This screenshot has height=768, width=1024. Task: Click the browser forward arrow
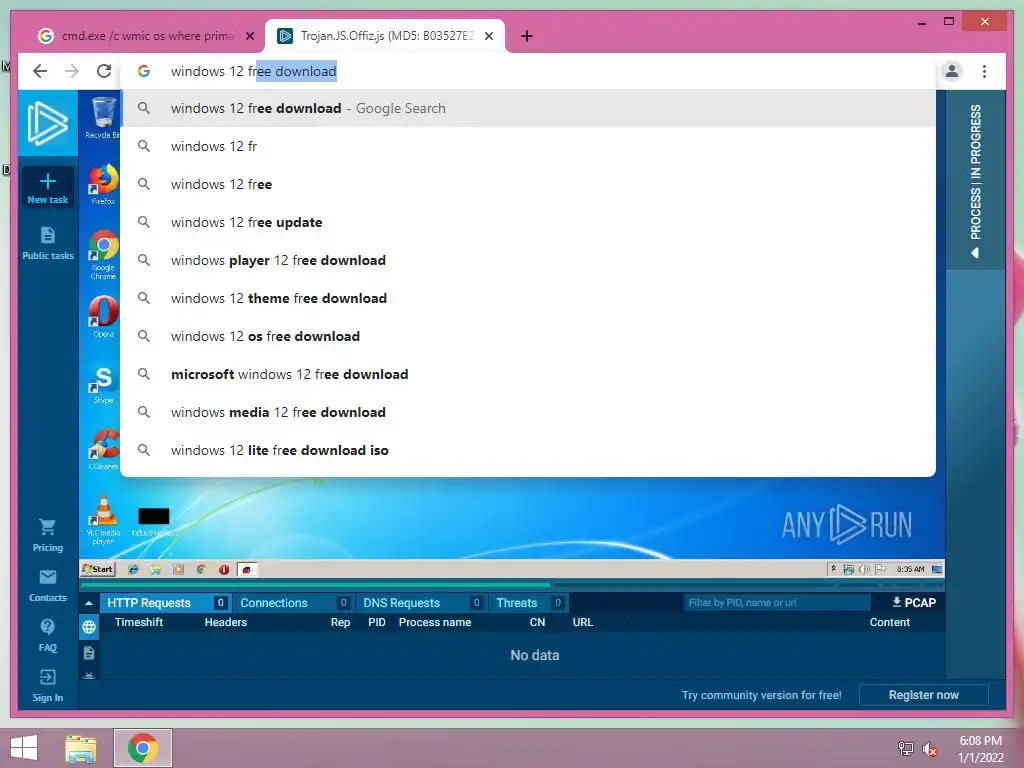[72, 71]
